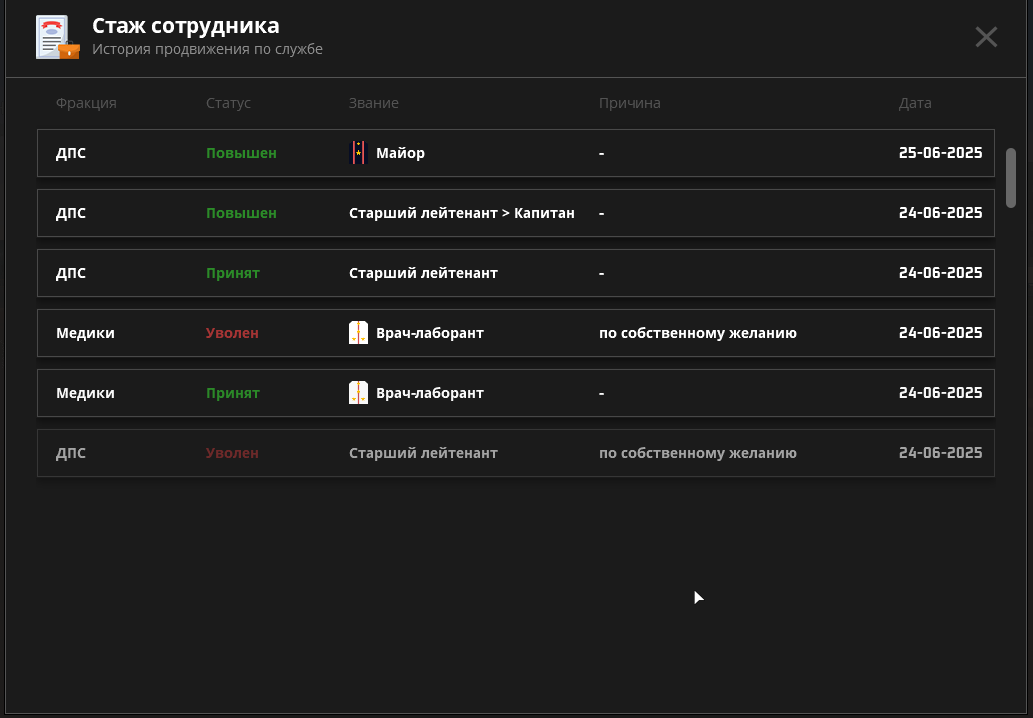The image size is (1033, 718).
Task: Click по собственному желанию reason in Медики row
Action: (x=698, y=333)
